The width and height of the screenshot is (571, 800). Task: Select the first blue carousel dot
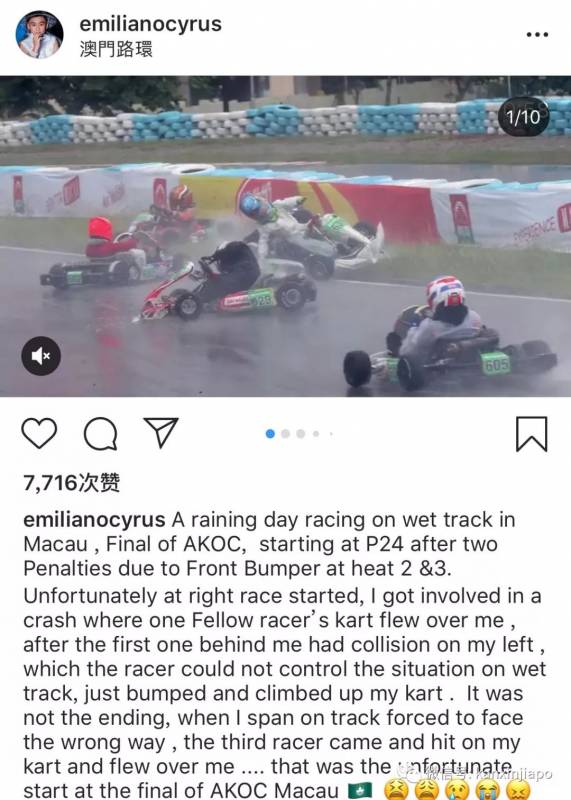270,434
